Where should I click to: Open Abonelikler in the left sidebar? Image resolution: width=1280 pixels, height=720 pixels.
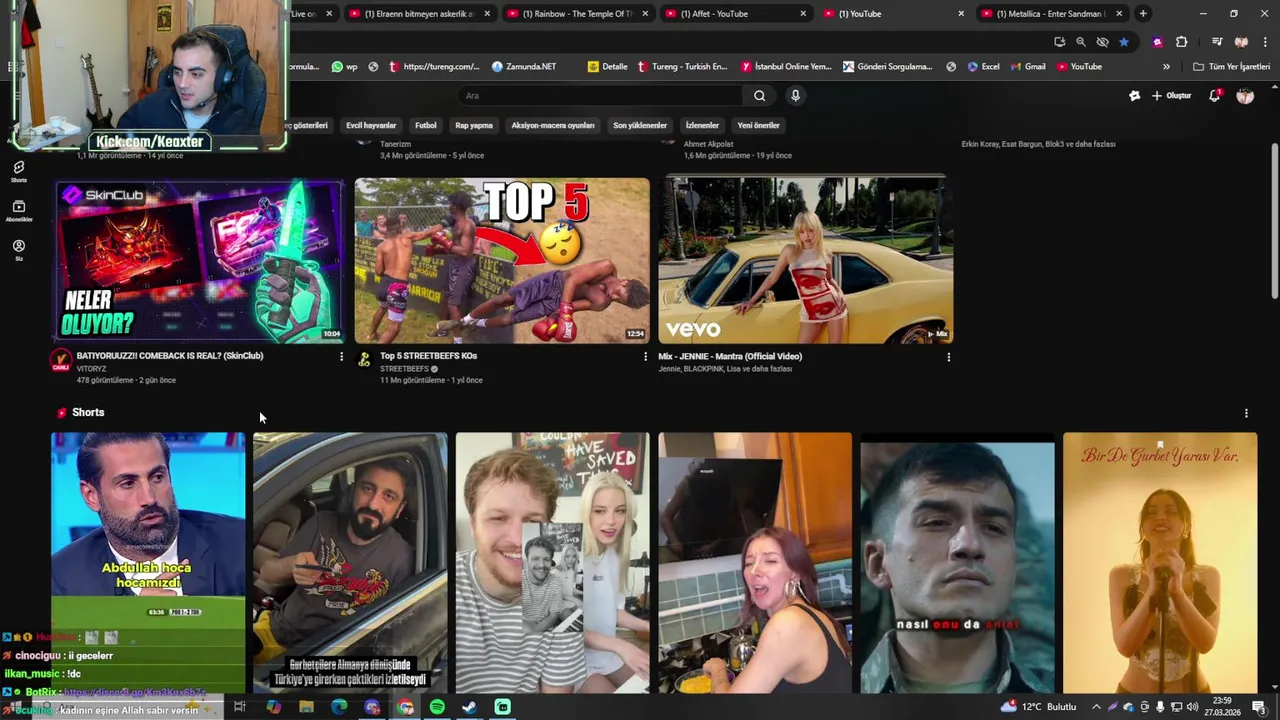(x=19, y=211)
